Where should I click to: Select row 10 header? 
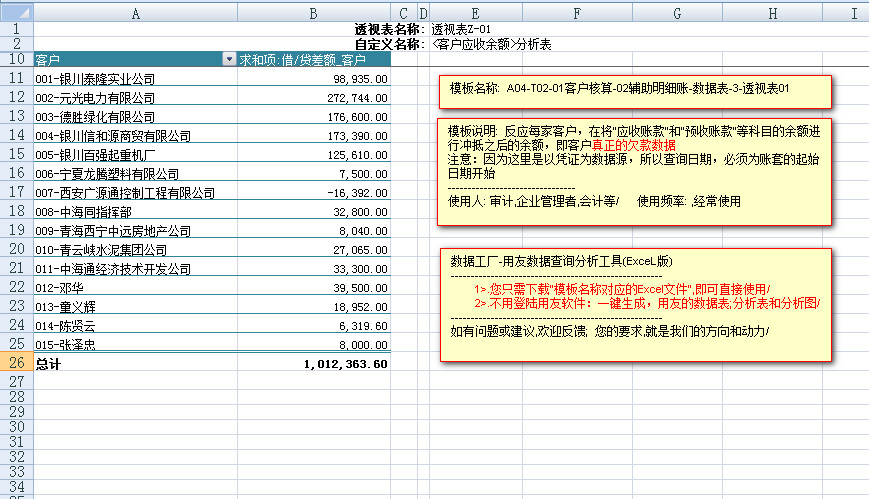[x=16, y=60]
